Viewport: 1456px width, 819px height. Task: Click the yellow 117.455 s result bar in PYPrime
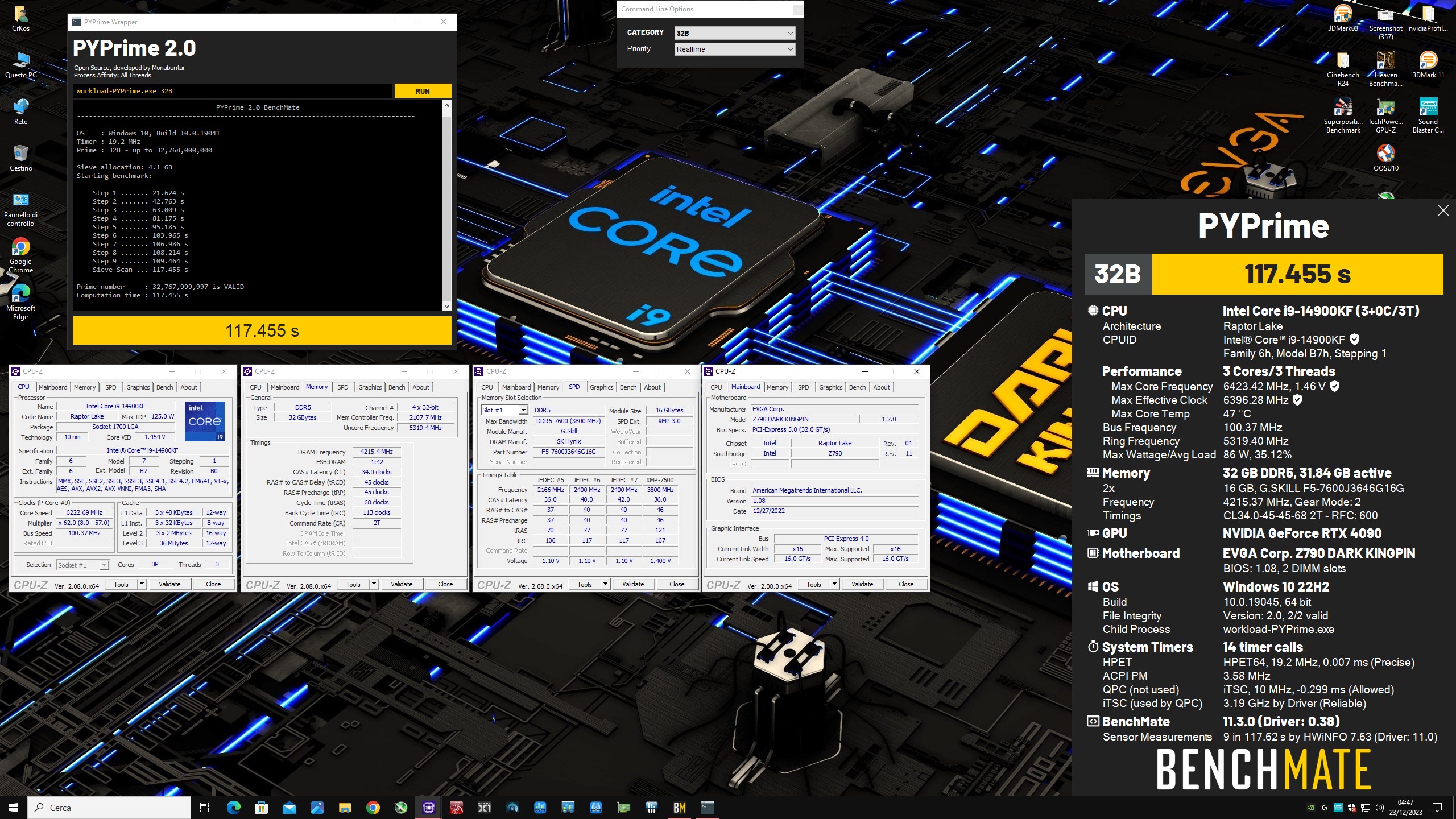(262, 330)
